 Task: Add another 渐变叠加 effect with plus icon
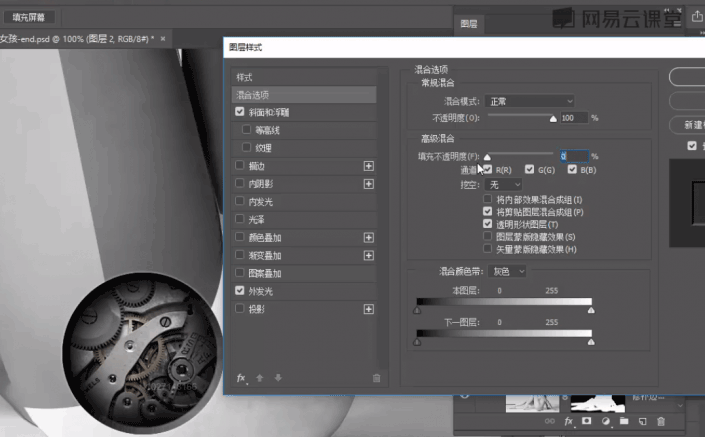(x=369, y=255)
